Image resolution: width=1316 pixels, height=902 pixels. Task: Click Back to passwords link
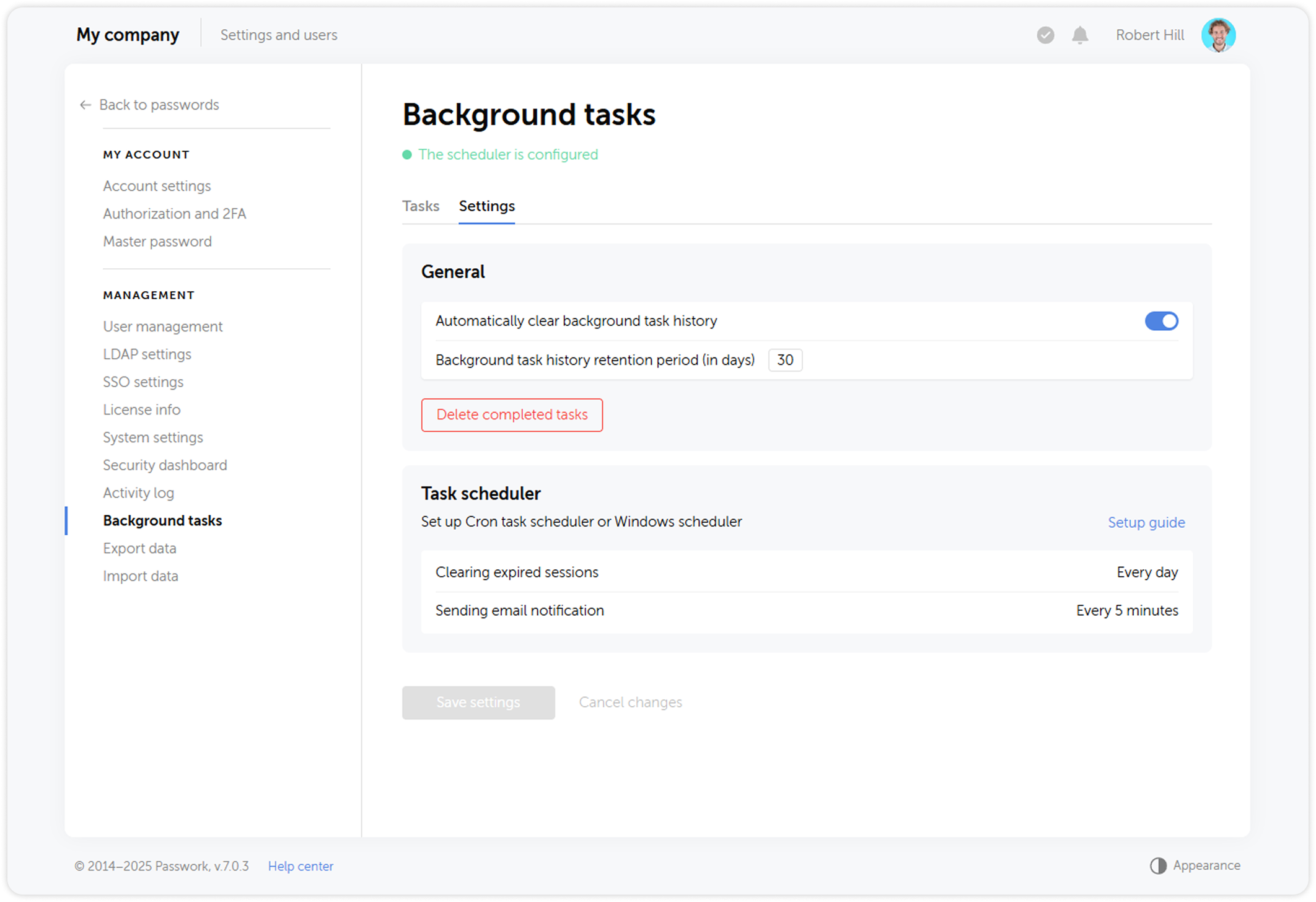[159, 105]
